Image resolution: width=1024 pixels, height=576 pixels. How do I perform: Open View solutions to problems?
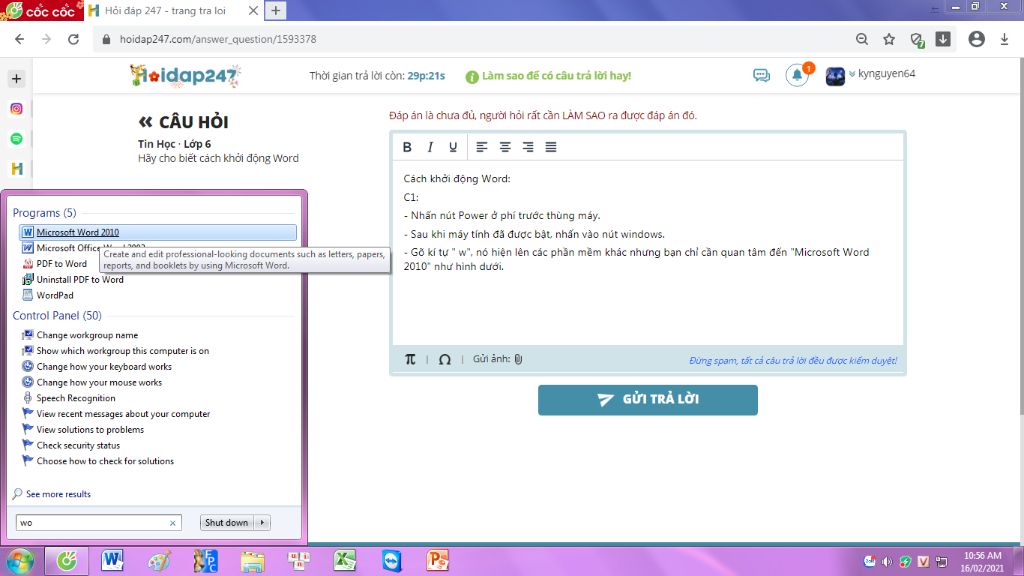[x=90, y=430]
